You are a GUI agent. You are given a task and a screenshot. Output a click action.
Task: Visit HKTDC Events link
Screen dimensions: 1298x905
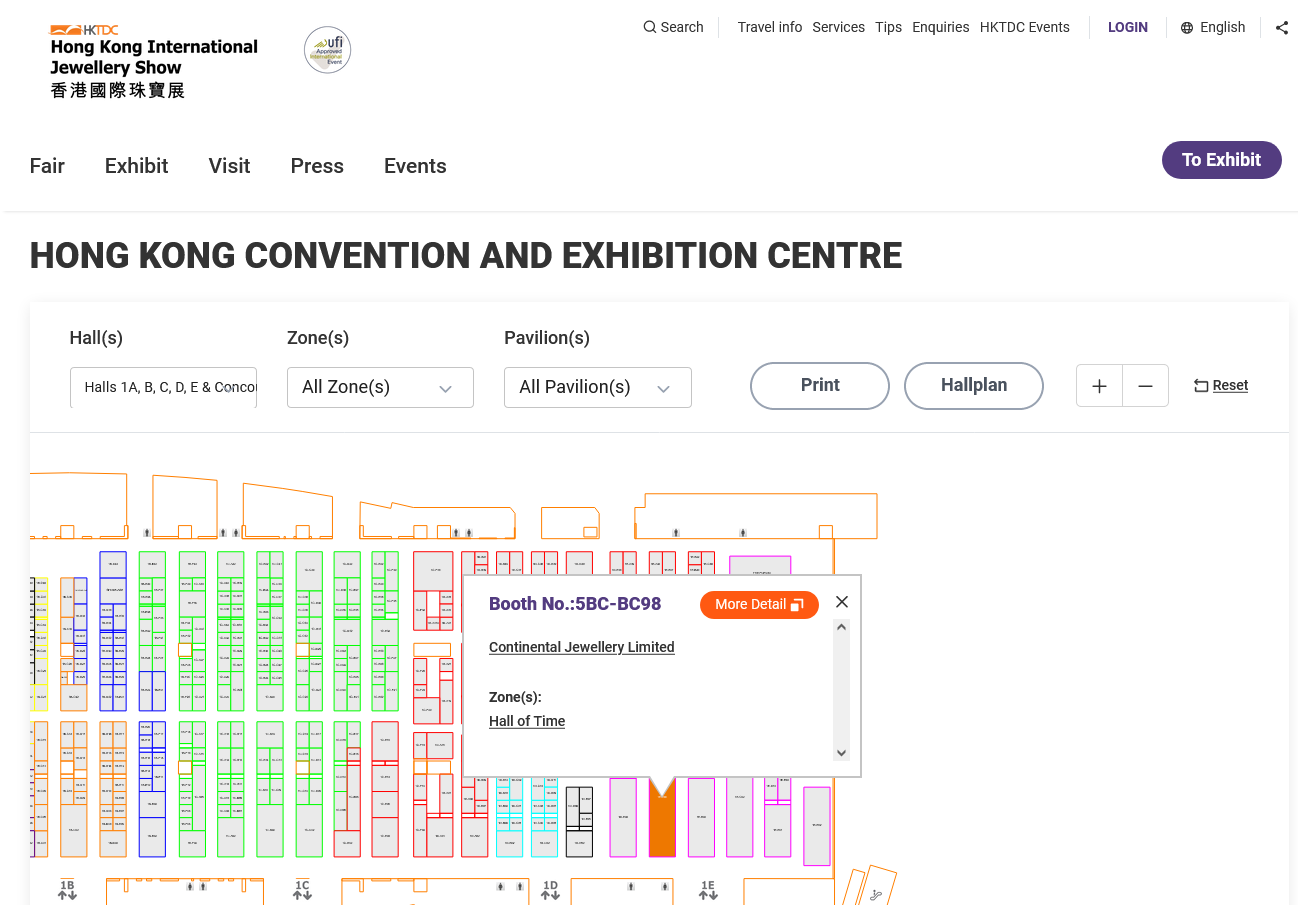pyautogui.click(x=1024, y=27)
